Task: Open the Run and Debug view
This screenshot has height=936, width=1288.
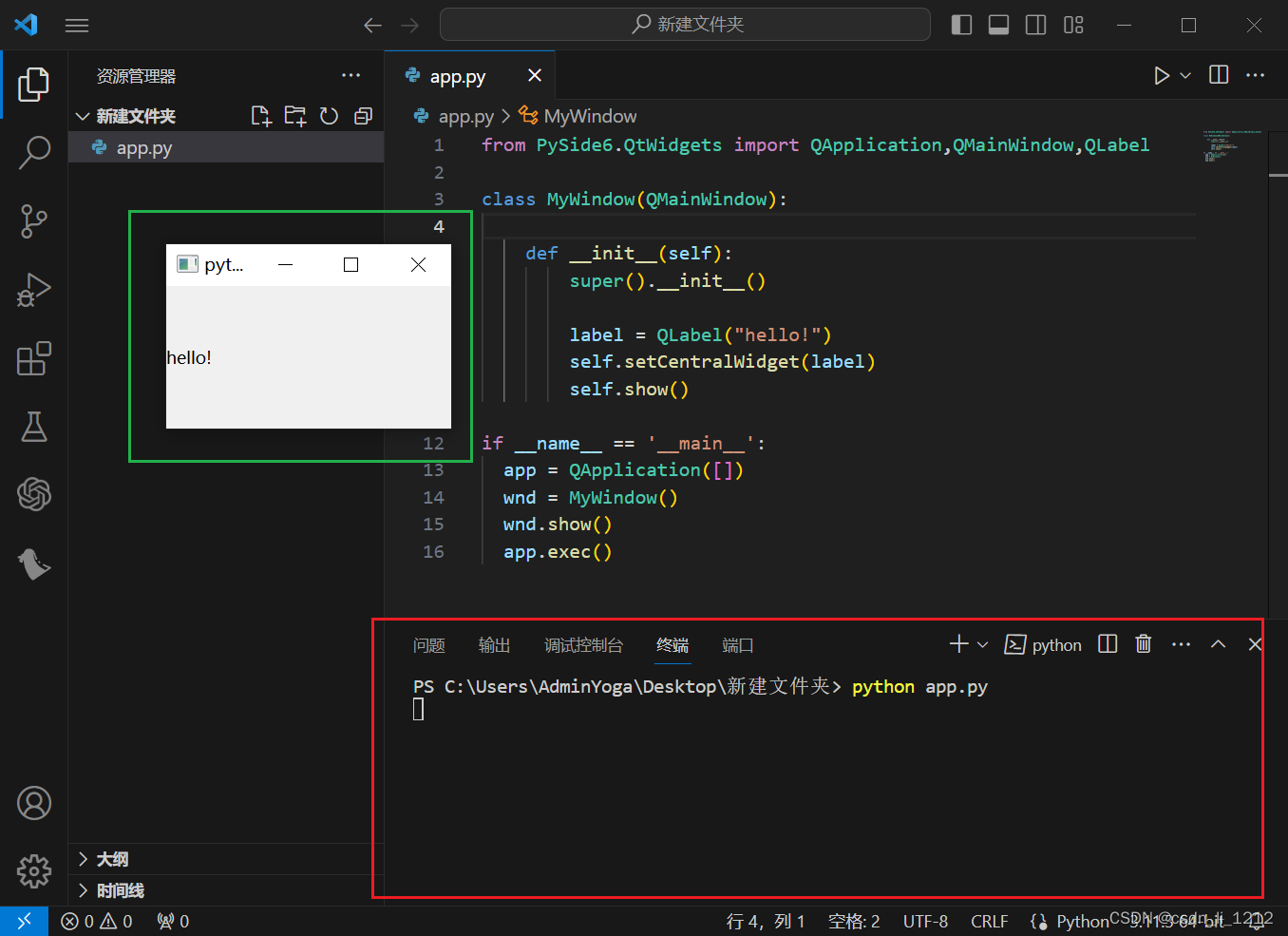Action: [34, 290]
